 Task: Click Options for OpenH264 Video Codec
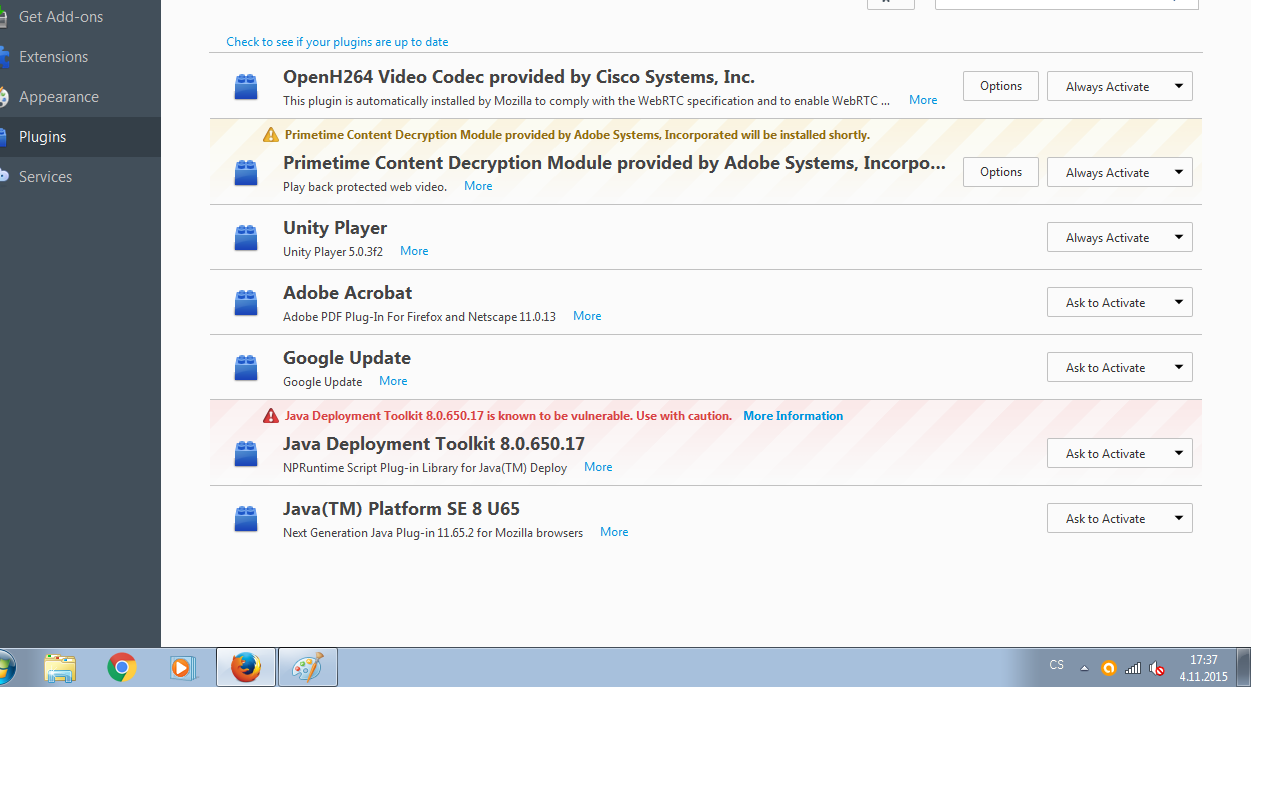pos(1001,86)
